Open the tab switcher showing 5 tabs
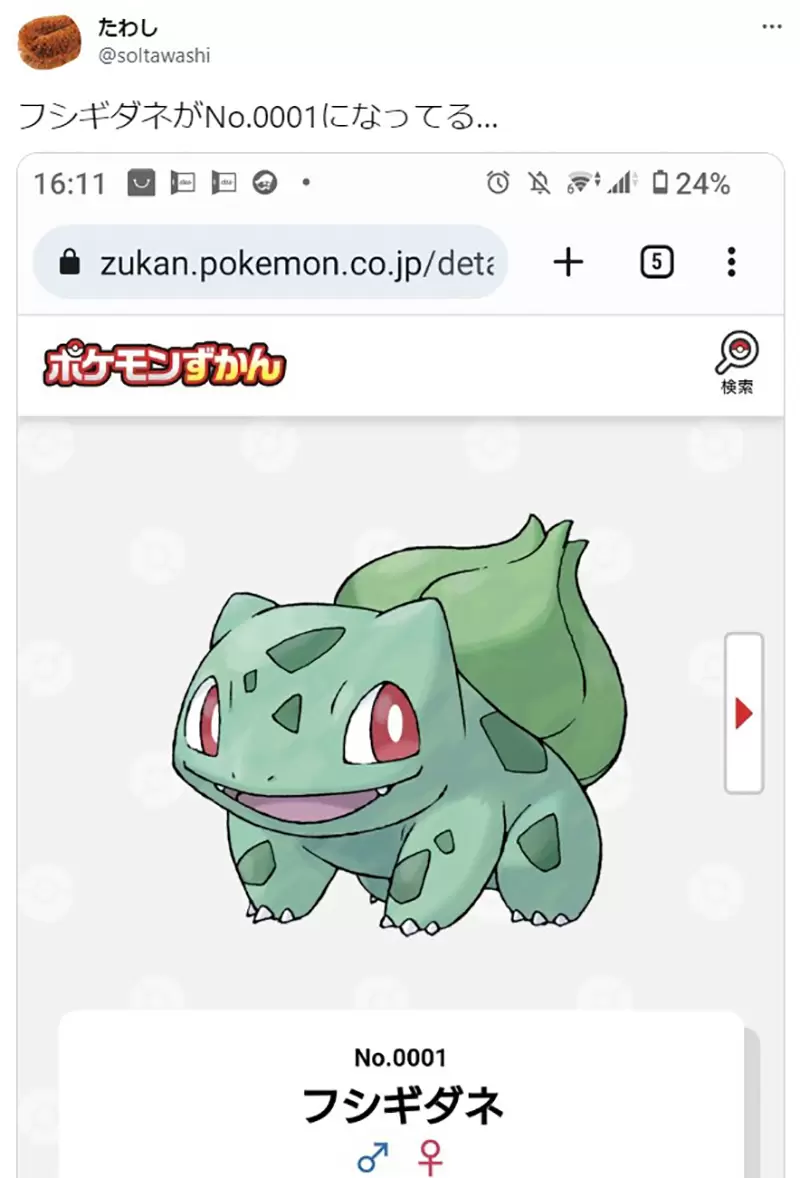800x1178 pixels. click(657, 262)
